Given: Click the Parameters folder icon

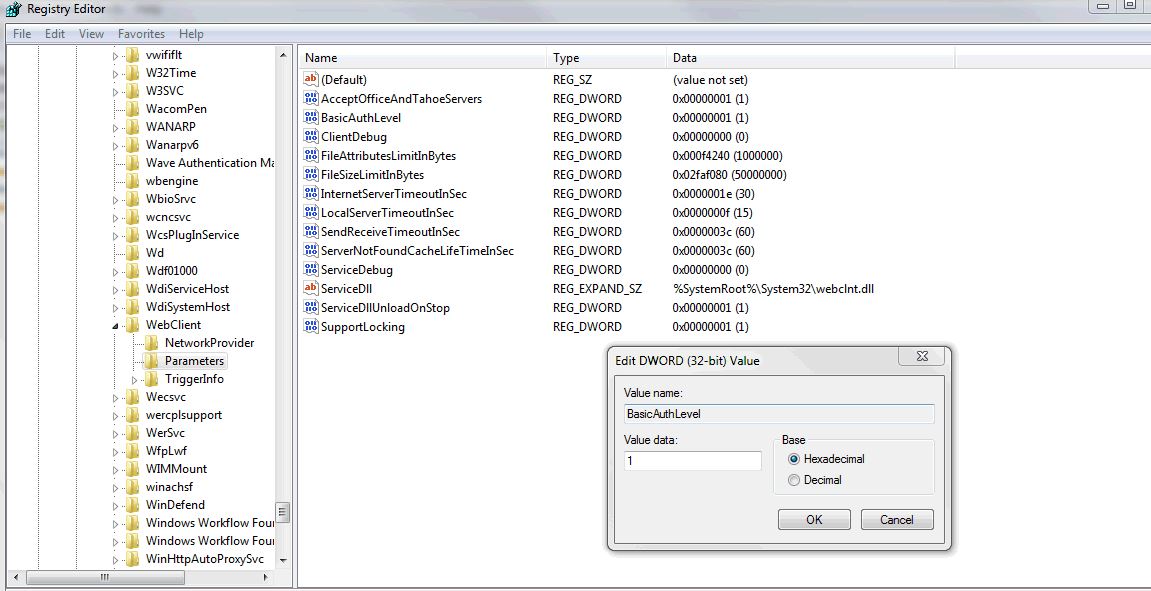Looking at the screenshot, I should [150, 360].
